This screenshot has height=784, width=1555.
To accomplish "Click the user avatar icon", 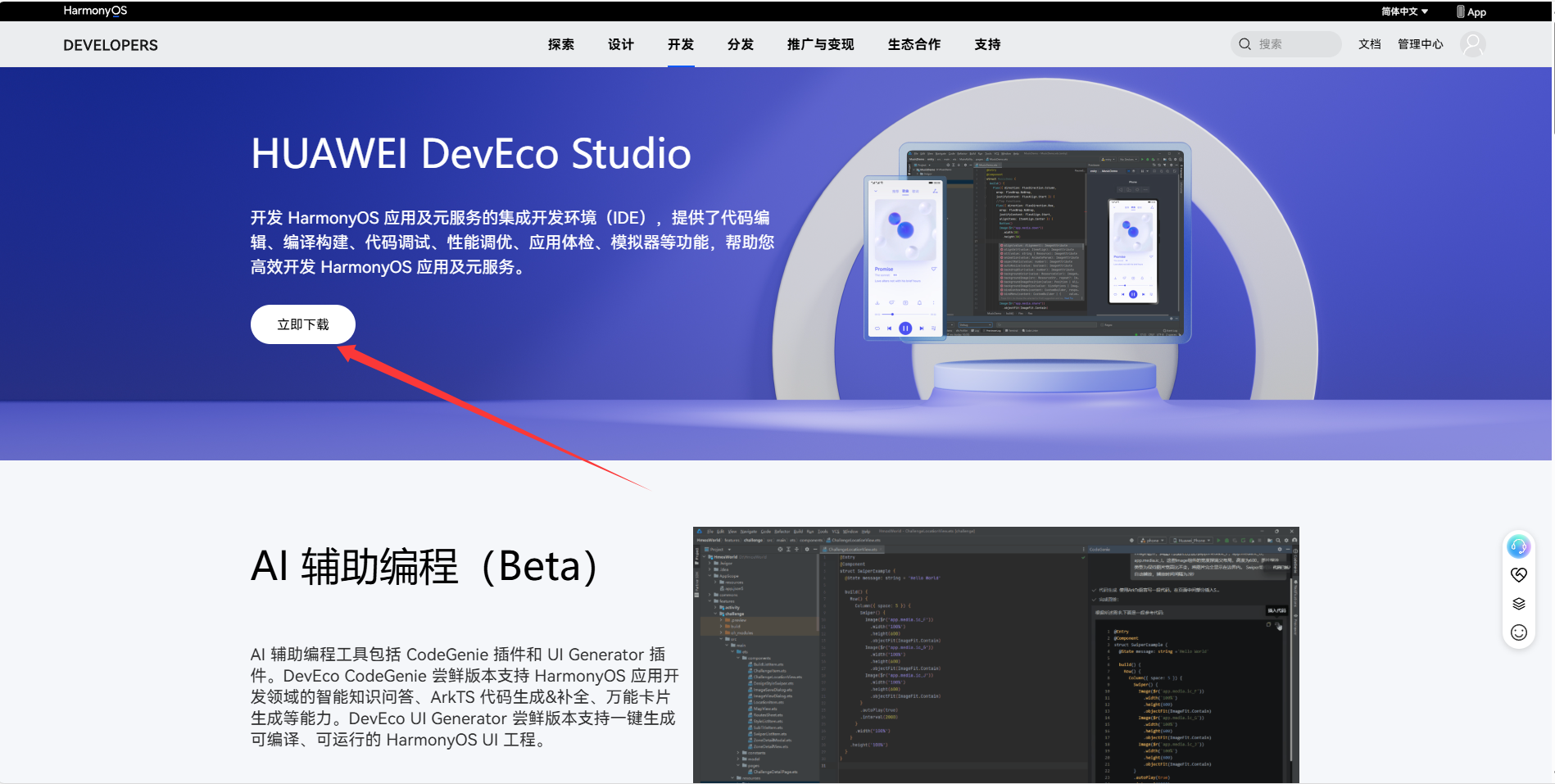I will [x=1473, y=44].
